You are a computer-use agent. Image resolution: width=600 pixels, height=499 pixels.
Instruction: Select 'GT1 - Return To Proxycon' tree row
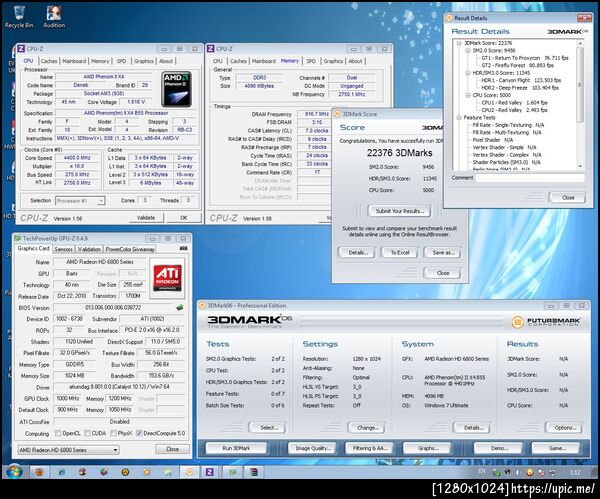(525, 58)
